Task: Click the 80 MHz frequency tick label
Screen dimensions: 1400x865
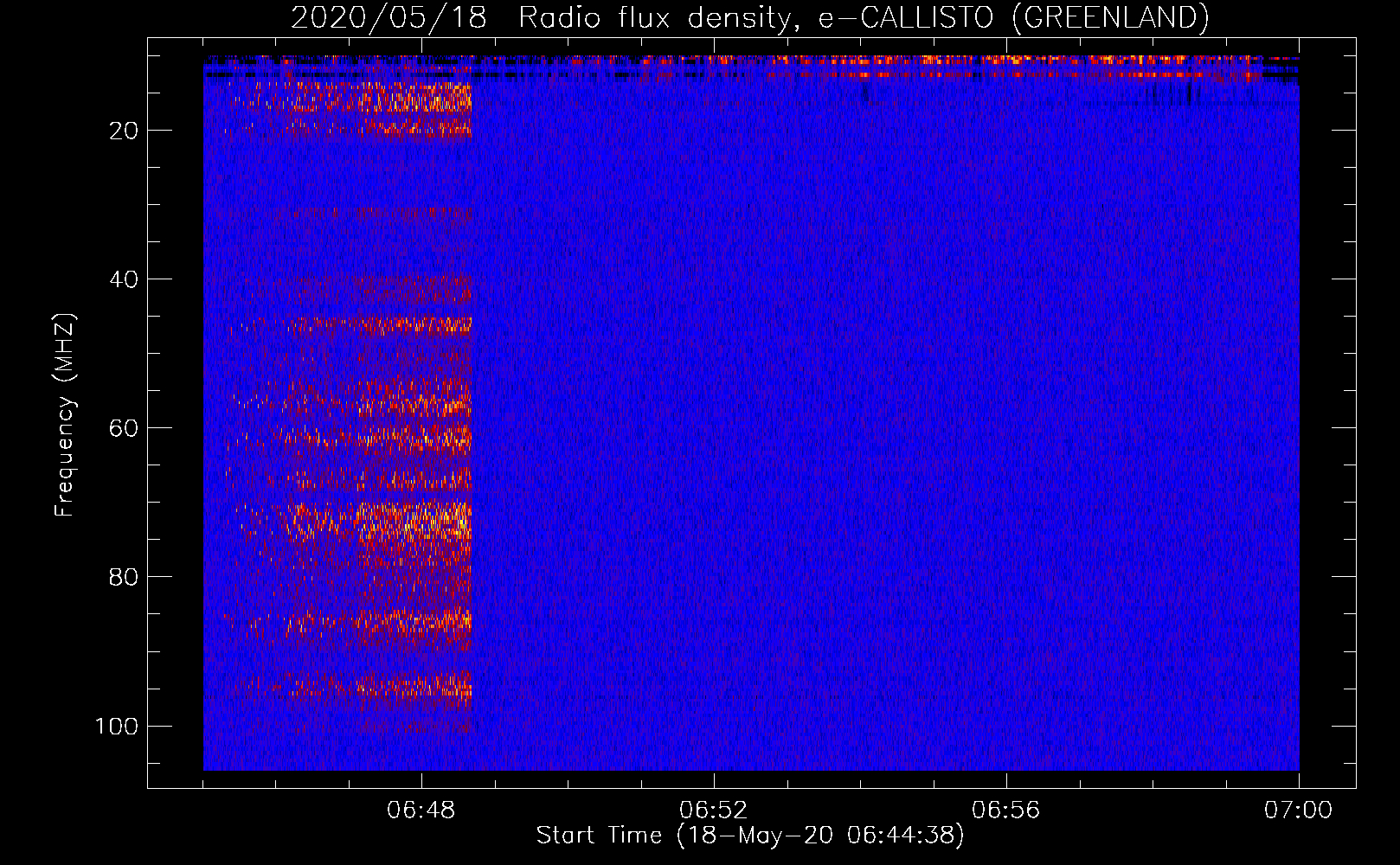Action: tap(124, 577)
